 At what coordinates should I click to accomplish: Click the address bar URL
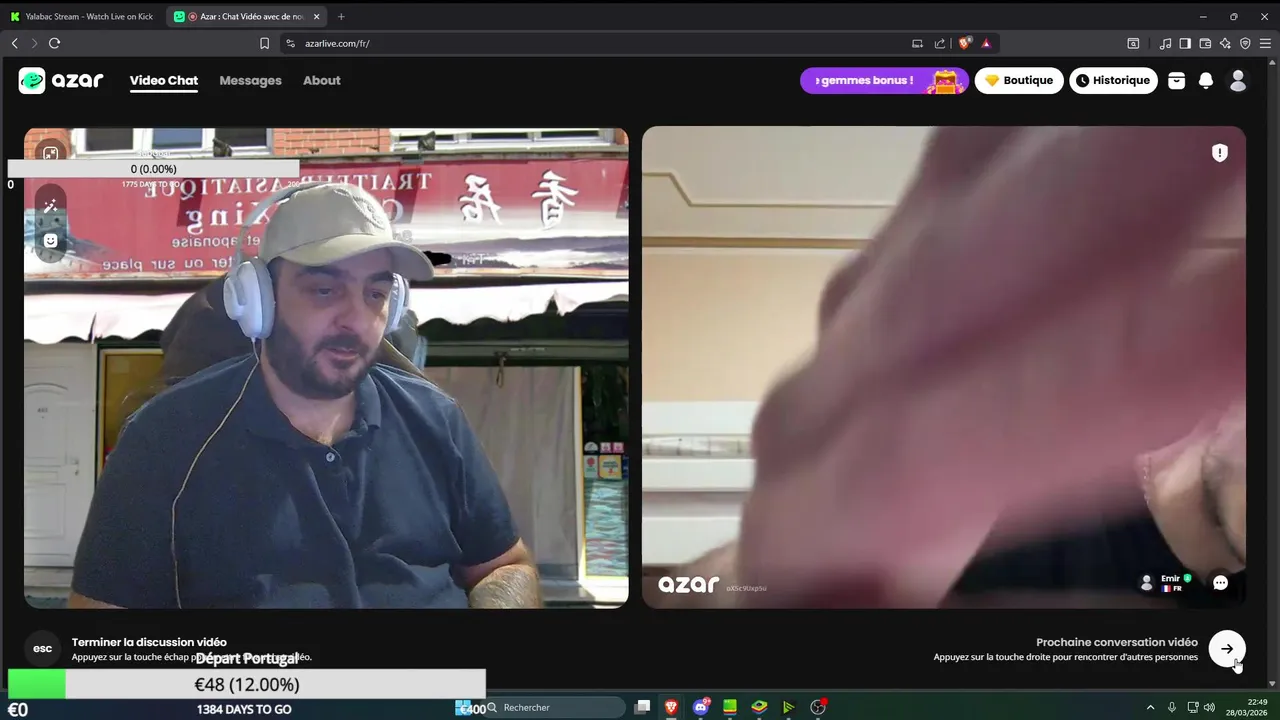(337, 44)
